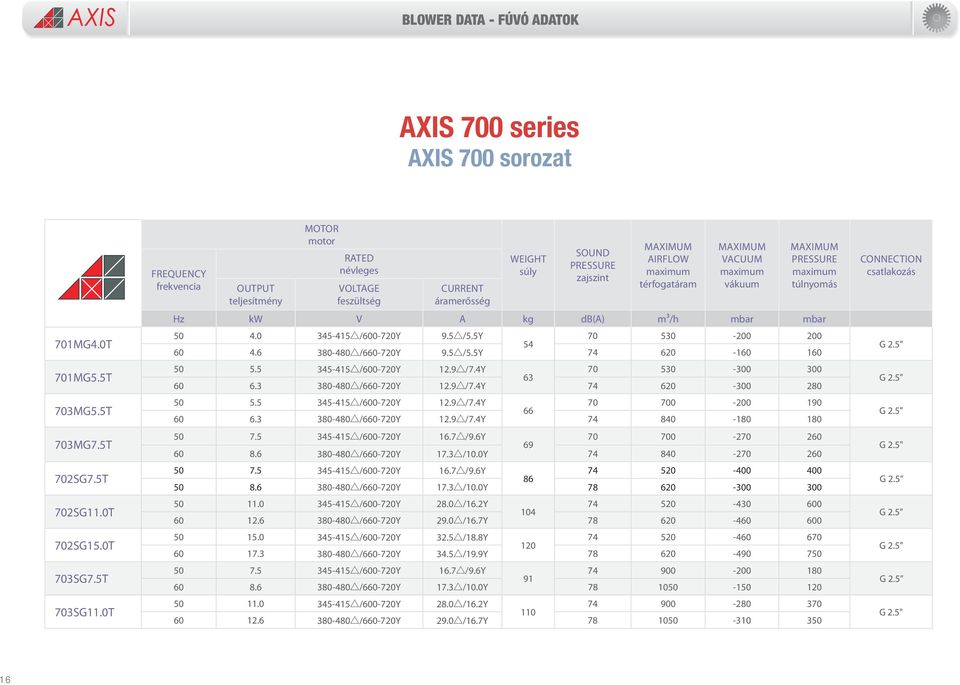Click the weight value 69 for 703MG7.5T
The image size is (960, 685).
click(528, 445)
